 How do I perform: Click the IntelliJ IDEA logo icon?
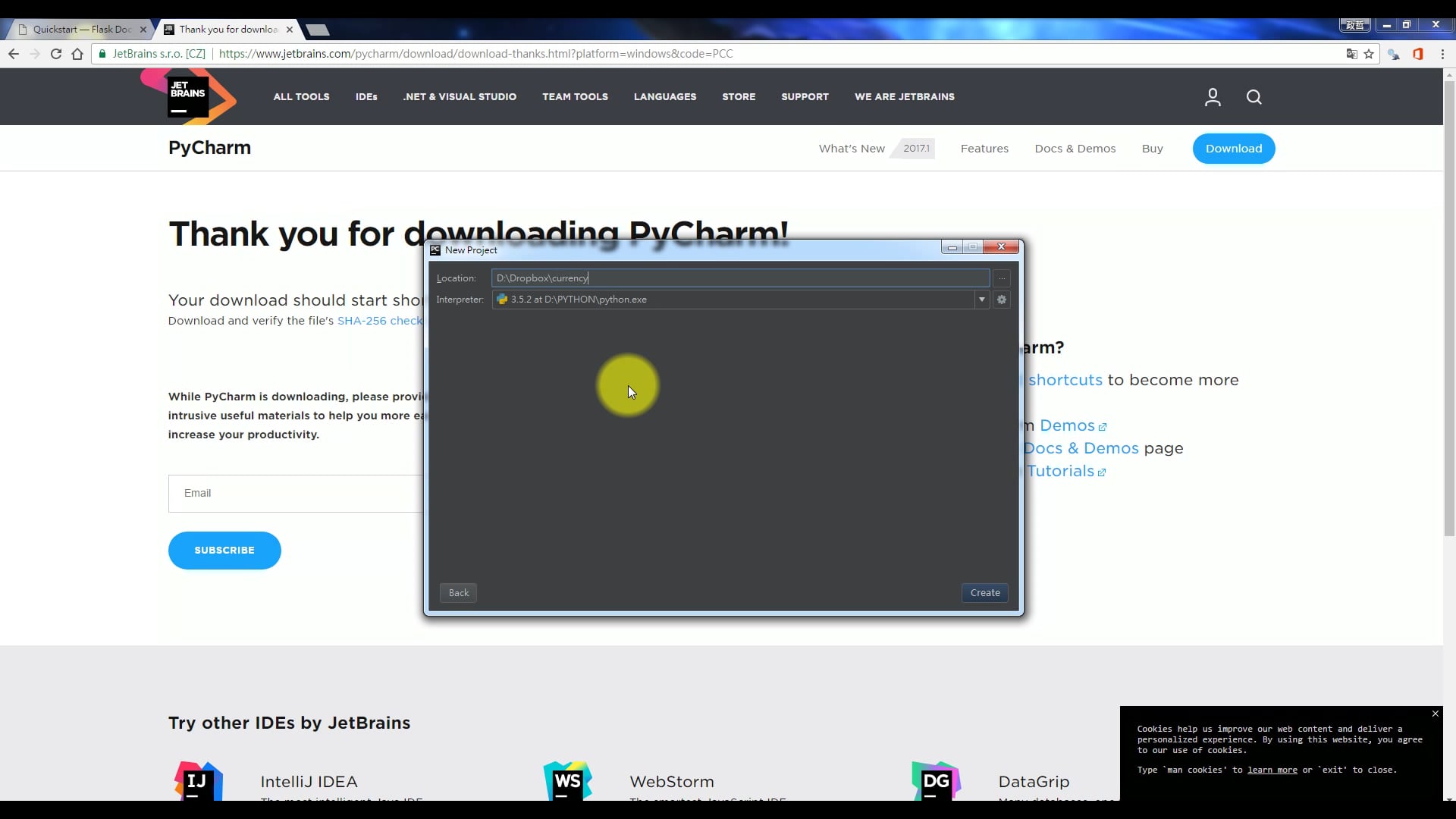click(198, 781)
